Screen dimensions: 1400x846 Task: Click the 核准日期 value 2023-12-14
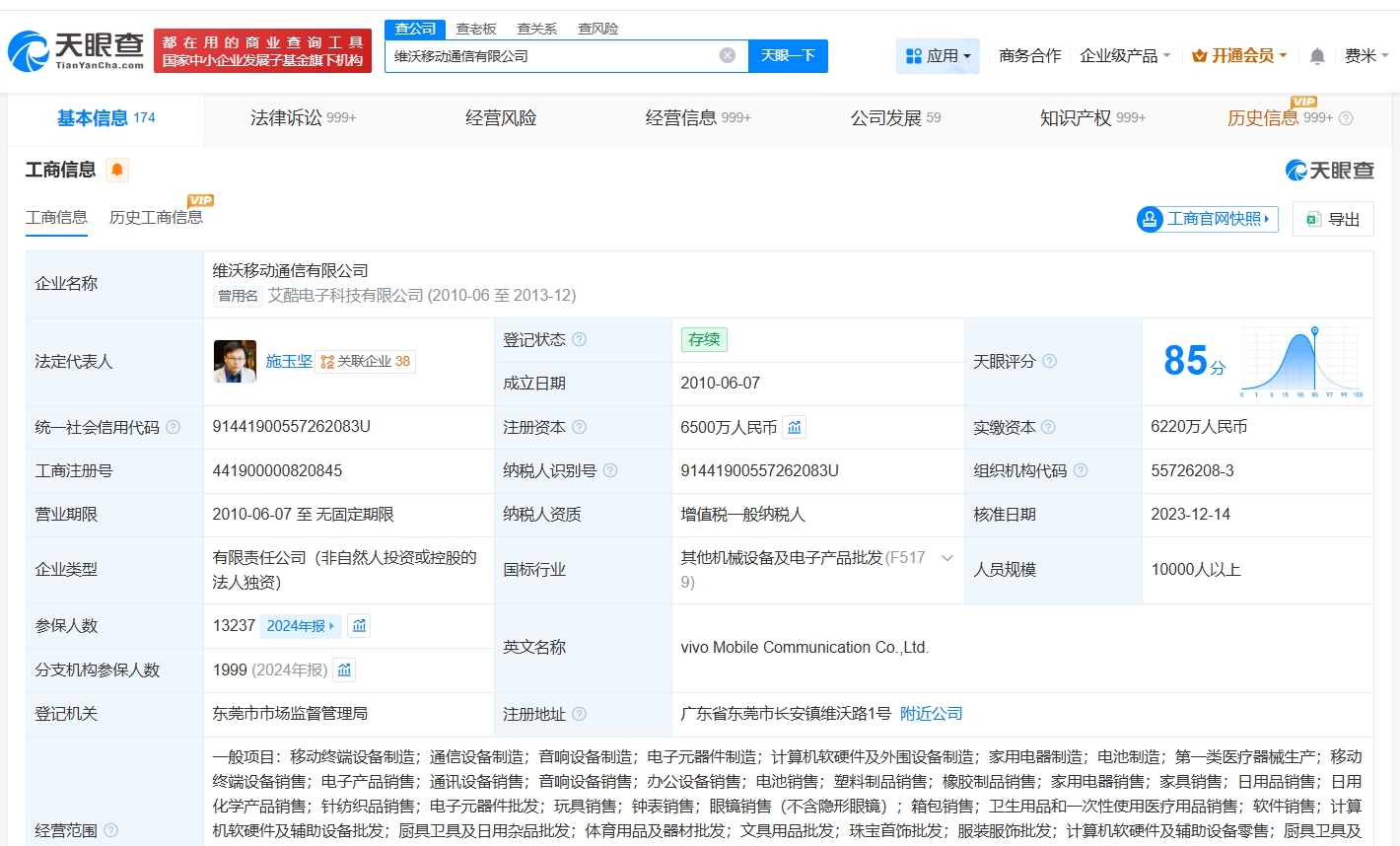[1190, 514]
